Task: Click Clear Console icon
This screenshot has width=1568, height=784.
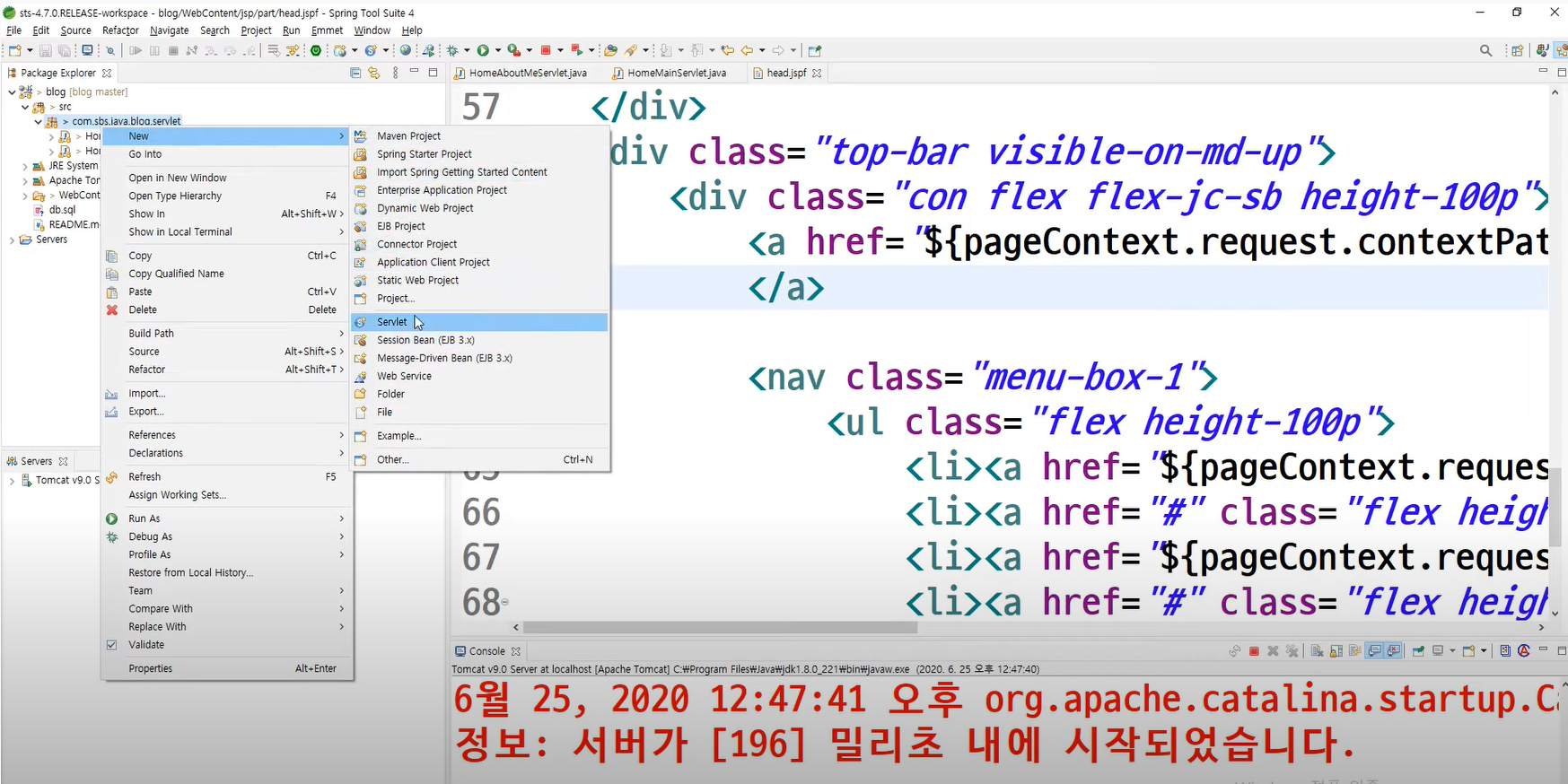Action: coord(1318,651)
